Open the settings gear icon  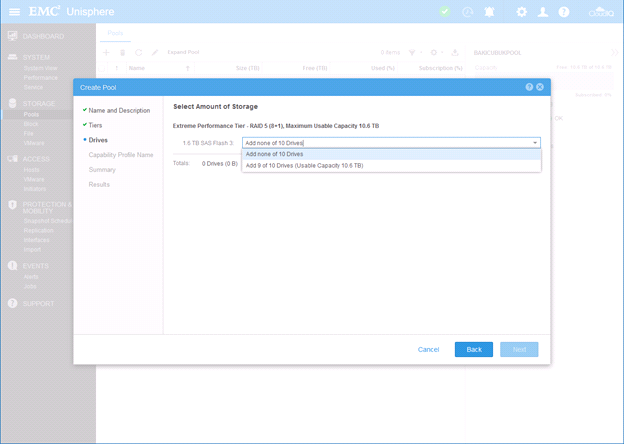[x=521, y=12]
